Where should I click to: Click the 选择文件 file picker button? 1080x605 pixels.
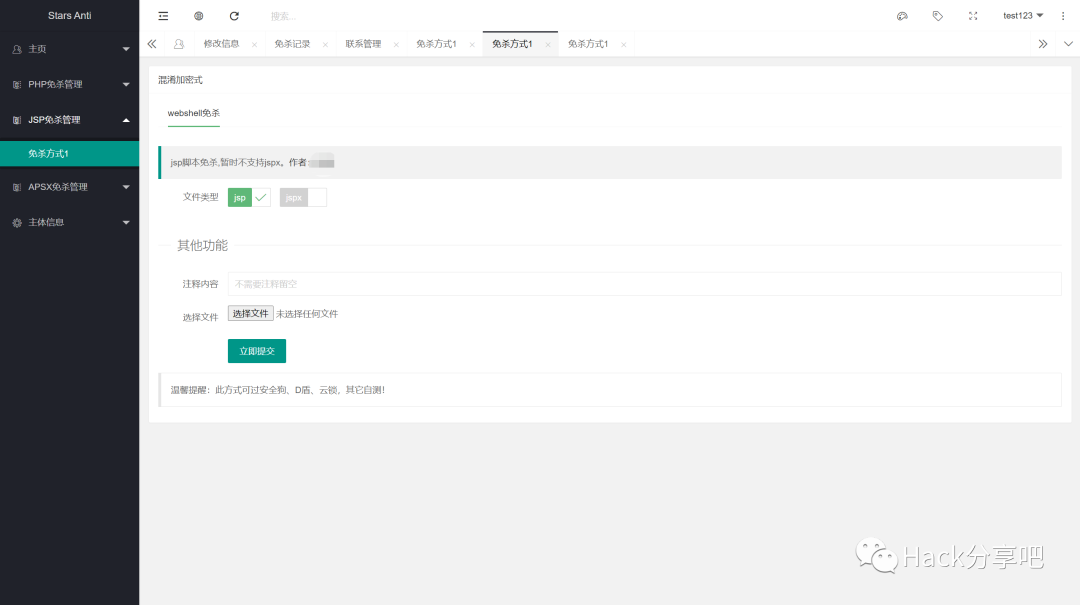pos(250,313)
